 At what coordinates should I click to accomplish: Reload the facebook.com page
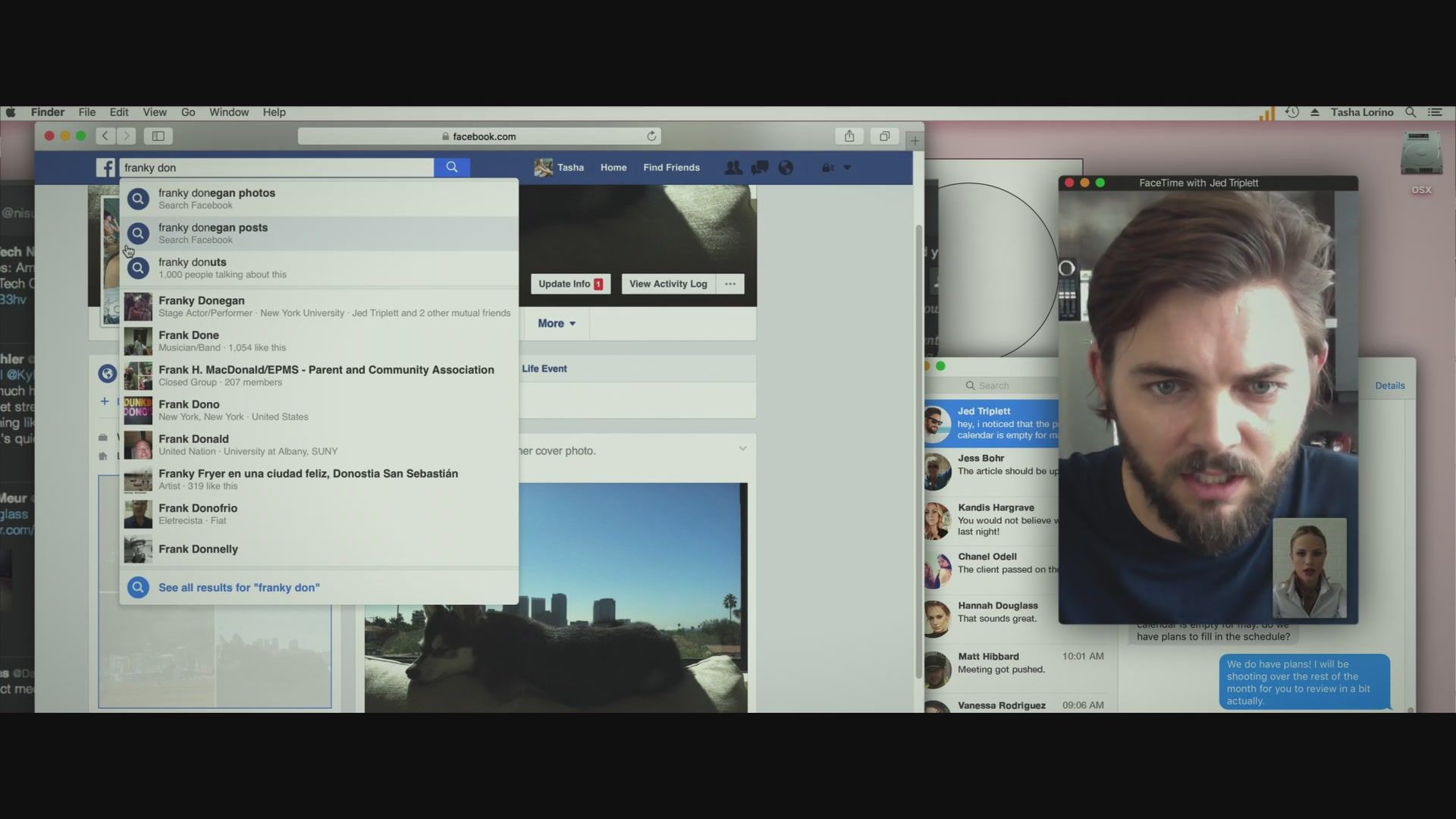(x=651, y=136)
